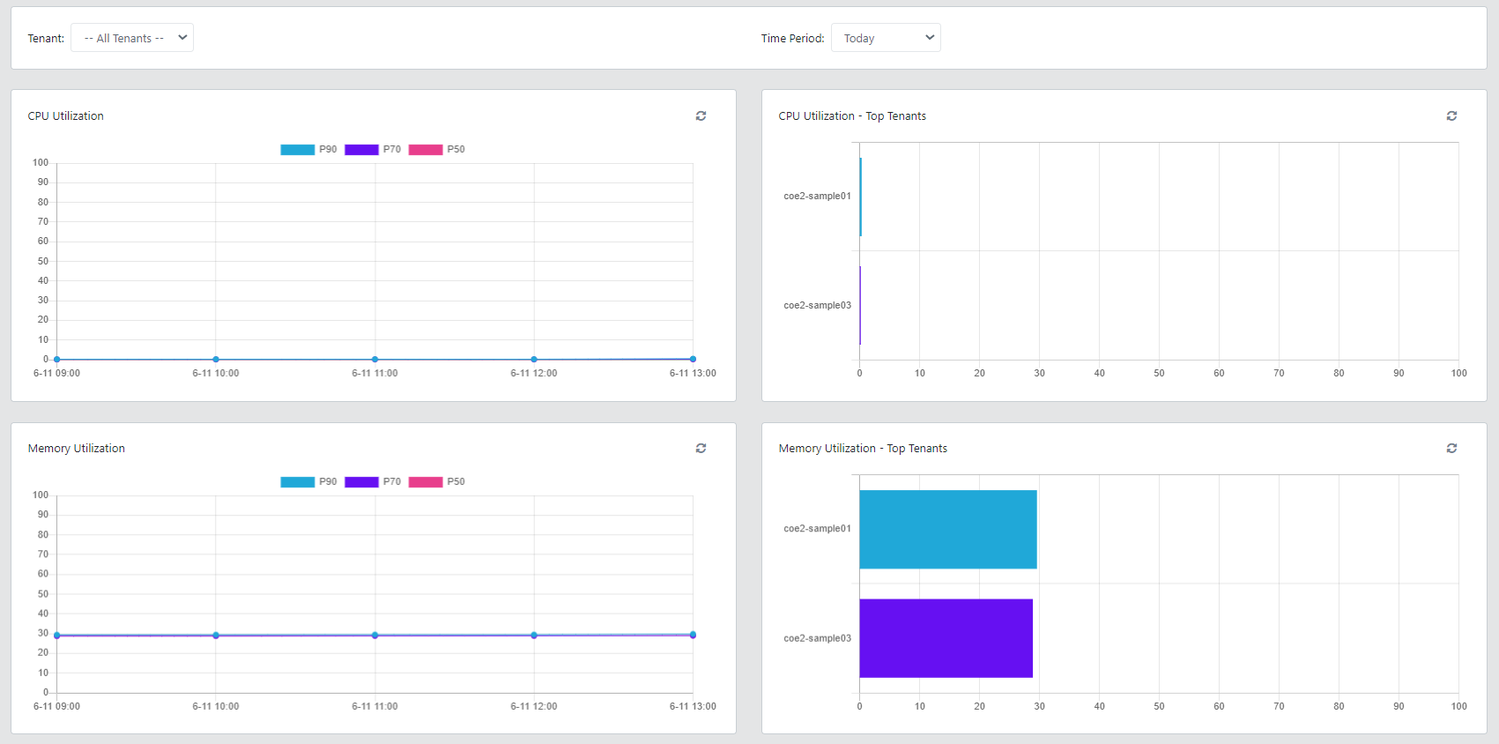Viewport: 1499px width, 744px height.
Task: Toggle P90 series in CPU Utilization legend
Action: (309, 150)
